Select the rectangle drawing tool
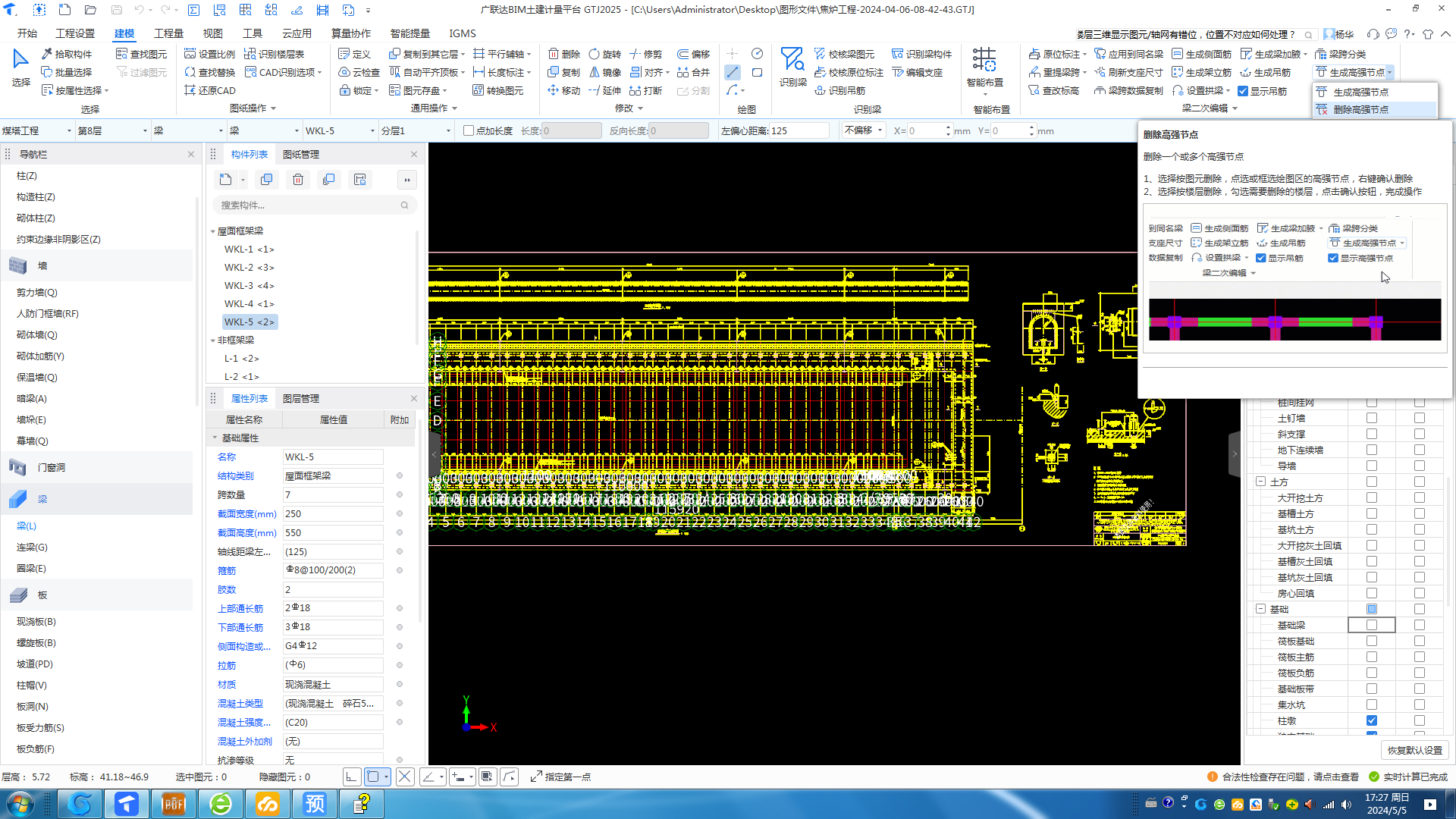The width and height of the screenshot is (1456, 819). [x=757, y=72]
